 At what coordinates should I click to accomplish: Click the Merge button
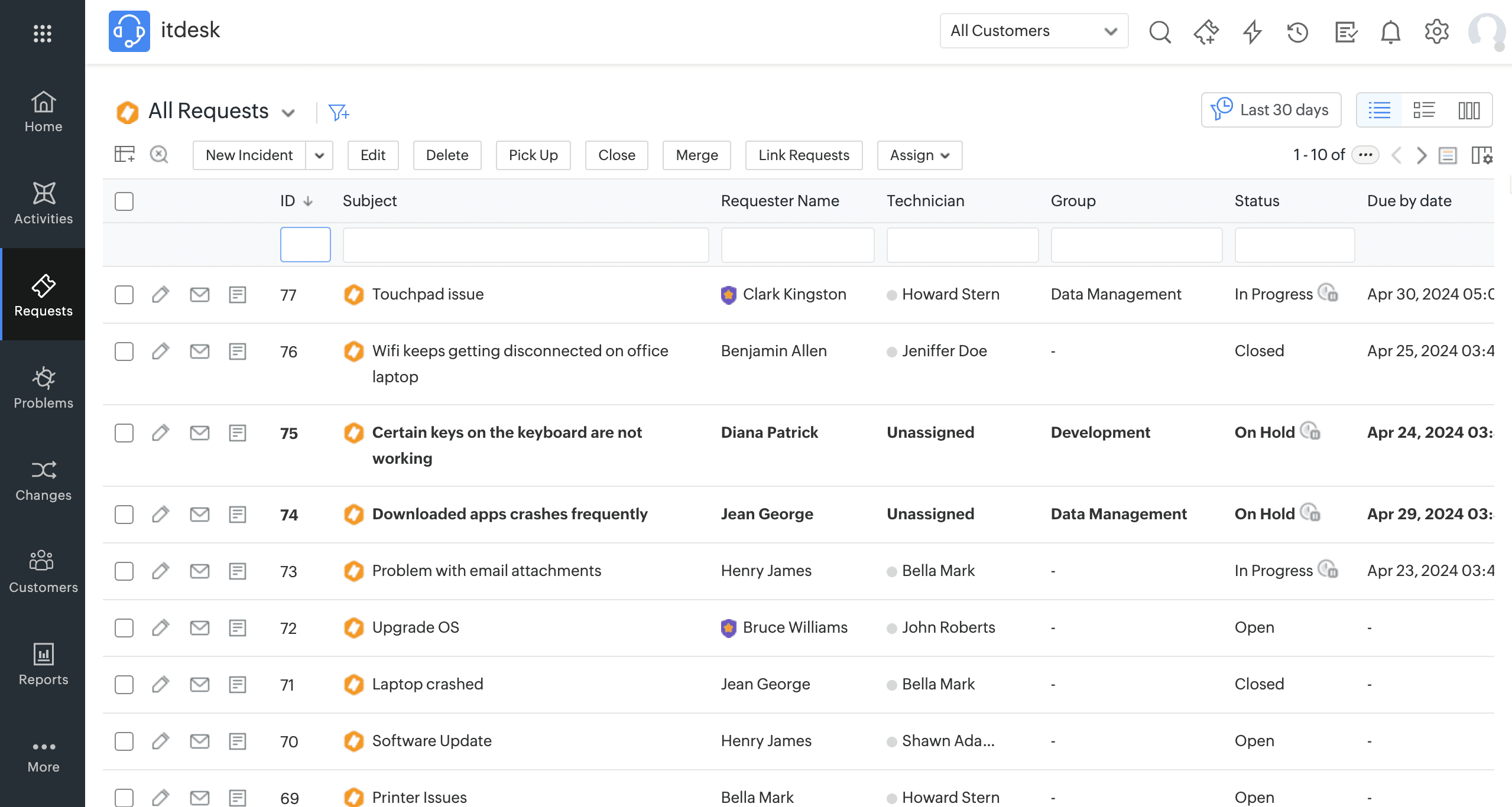[696, 155]
